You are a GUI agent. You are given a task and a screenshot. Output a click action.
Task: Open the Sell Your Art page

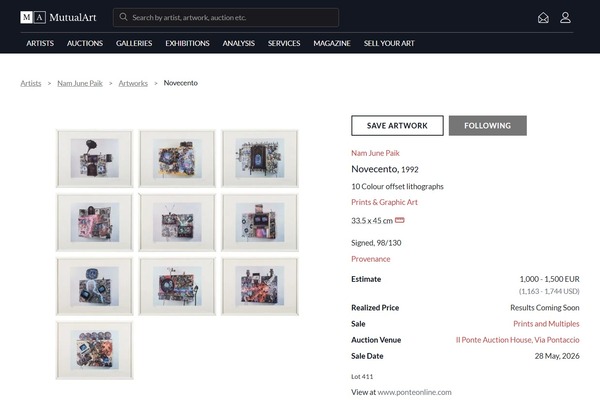point(389,43)
